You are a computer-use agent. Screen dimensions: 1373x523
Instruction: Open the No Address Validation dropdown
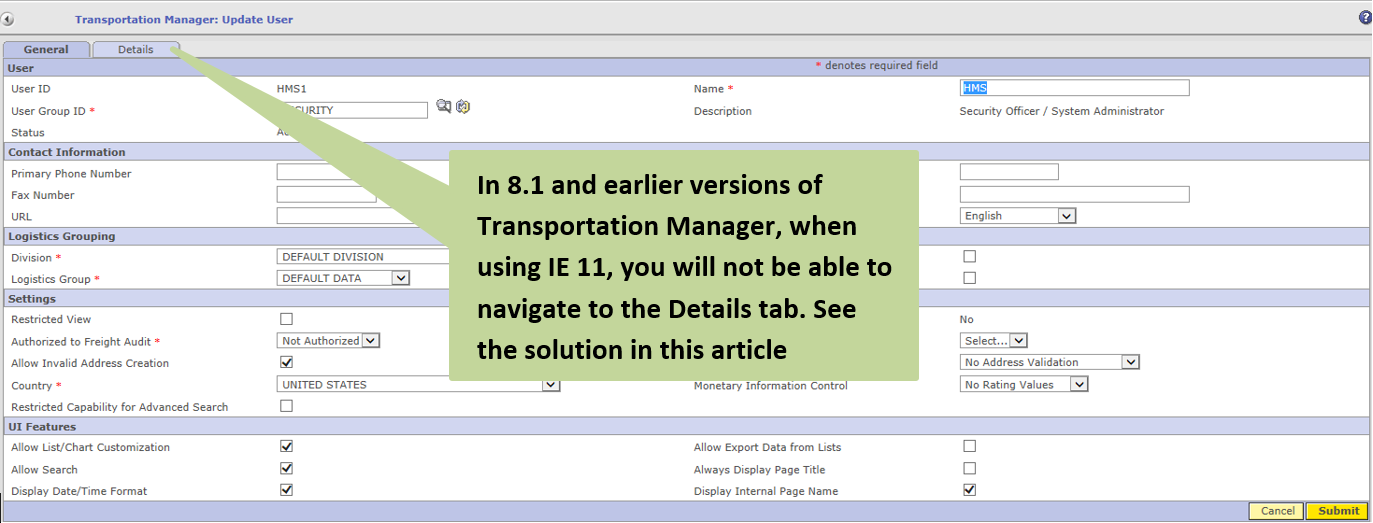(1050, 363)
